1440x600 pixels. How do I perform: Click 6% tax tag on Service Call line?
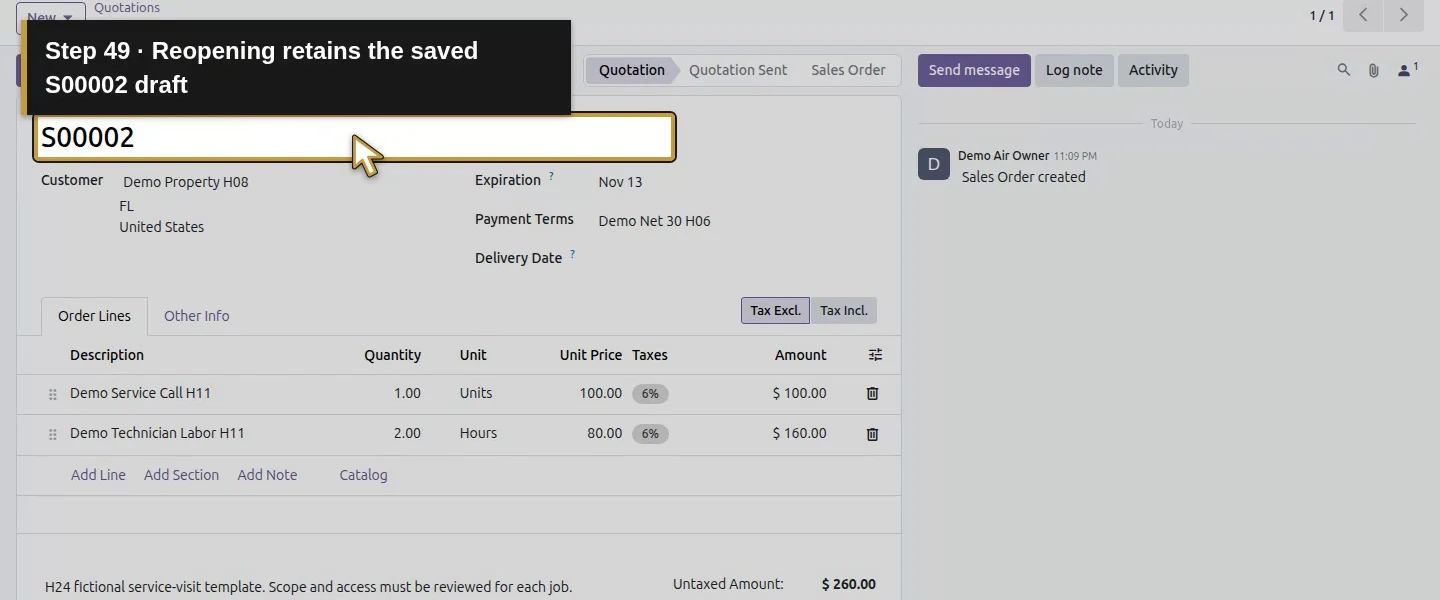[x=650, y=394]
